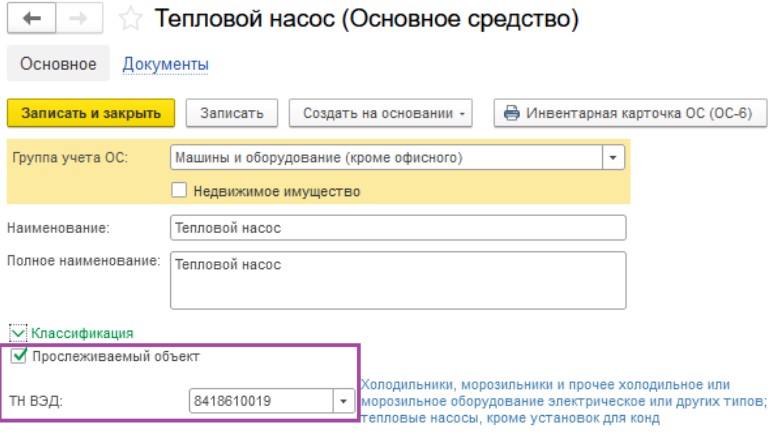
Task: Click the back arrow navigation icon
Action: click(31, 19)
